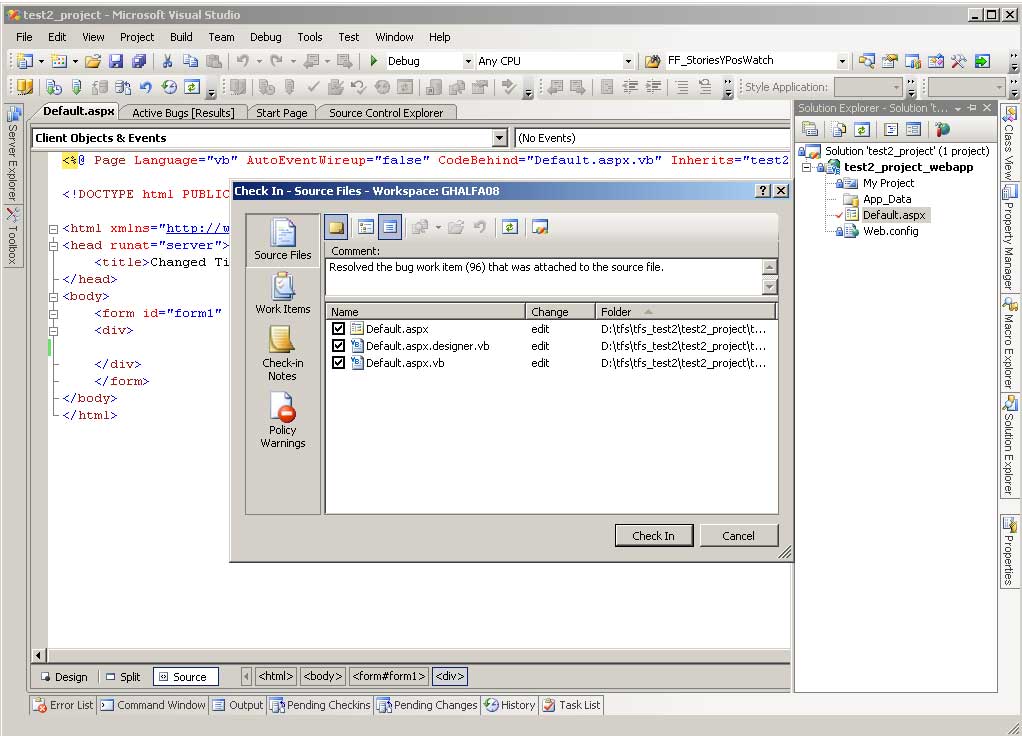
Task: Collapse the body element outline in editor
Action: (x=53, y=297)
